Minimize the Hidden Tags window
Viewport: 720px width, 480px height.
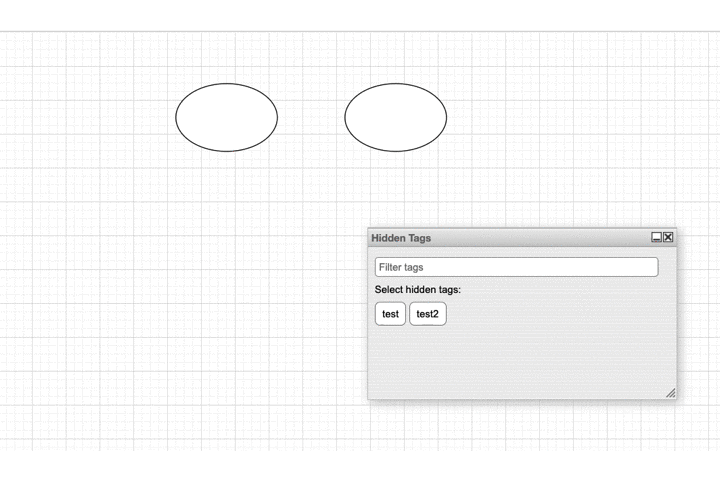pyautogui.click(x=656, y=237)
